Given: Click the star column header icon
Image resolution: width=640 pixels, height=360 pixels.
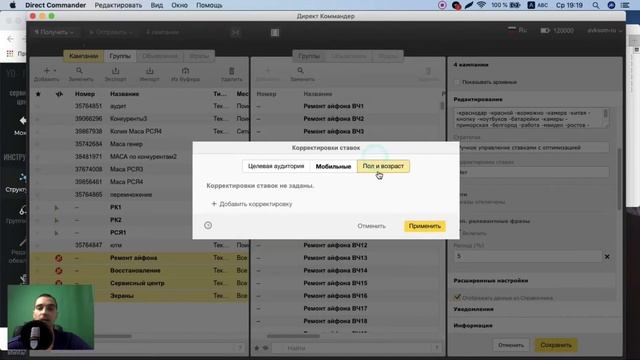Looking at the screenshot, I should tap(38, 94).
